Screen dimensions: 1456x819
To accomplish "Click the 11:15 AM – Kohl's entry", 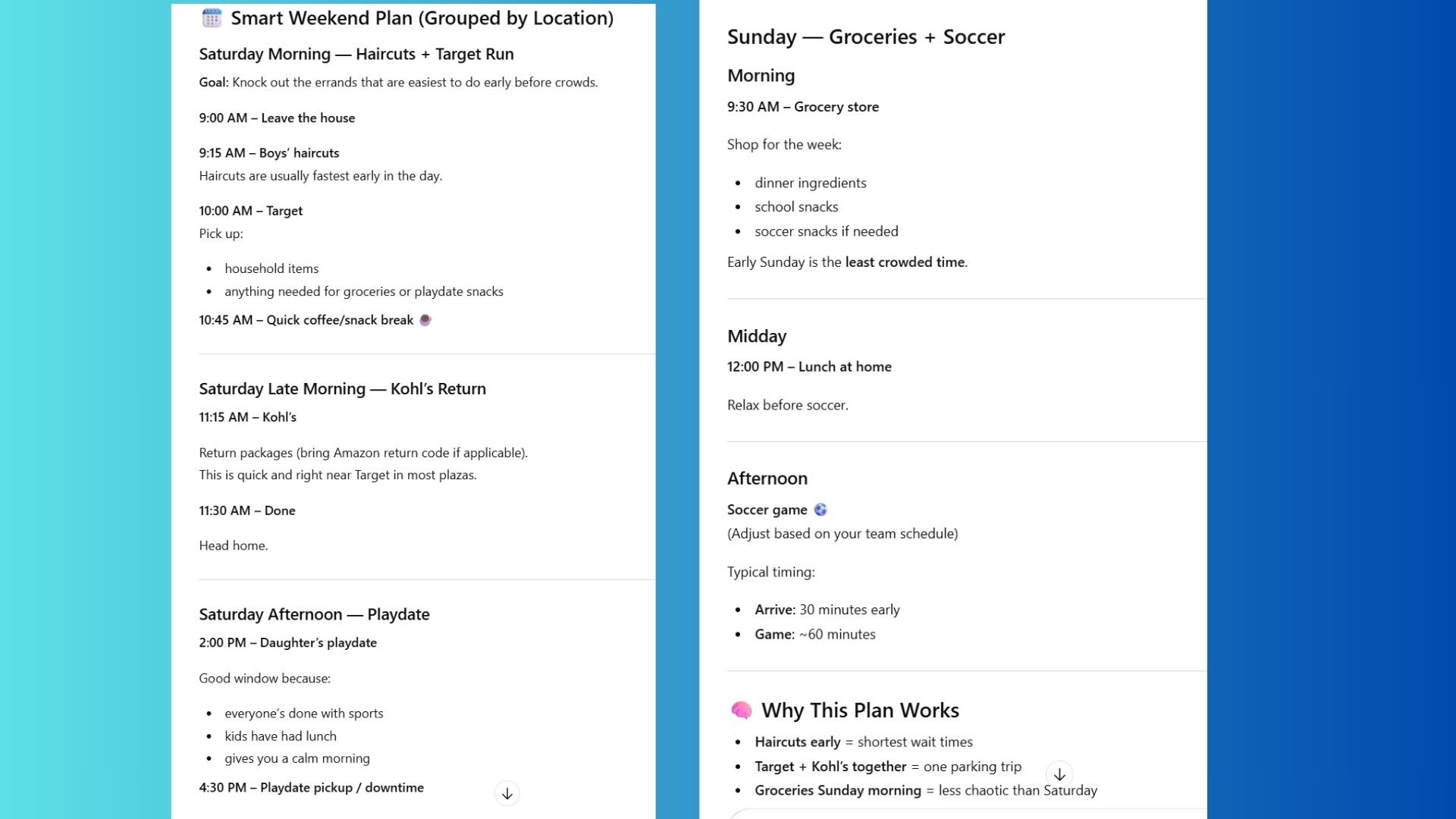I will pos(247,417).
